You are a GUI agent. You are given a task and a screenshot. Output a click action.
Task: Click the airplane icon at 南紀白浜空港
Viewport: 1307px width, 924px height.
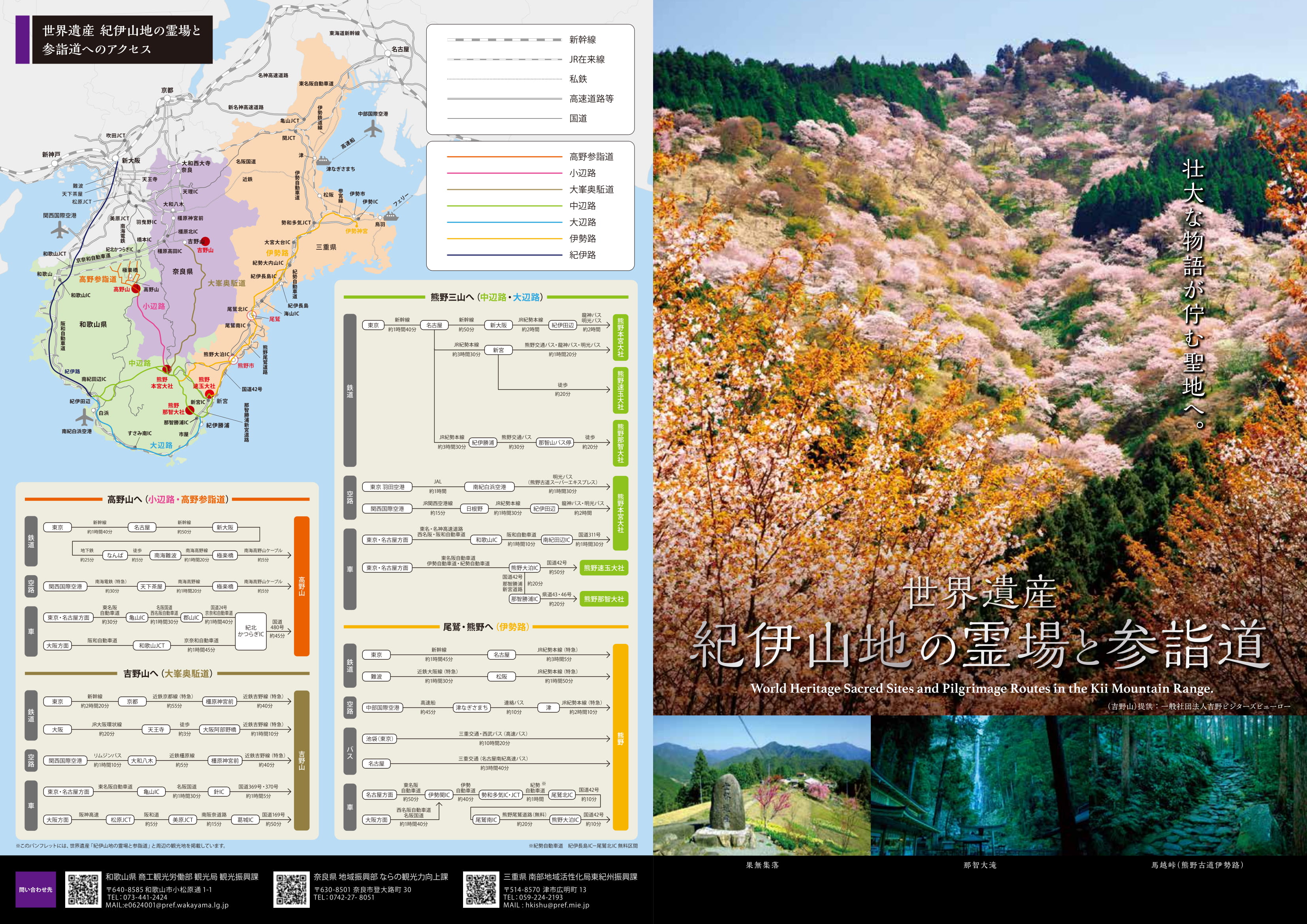84,417
